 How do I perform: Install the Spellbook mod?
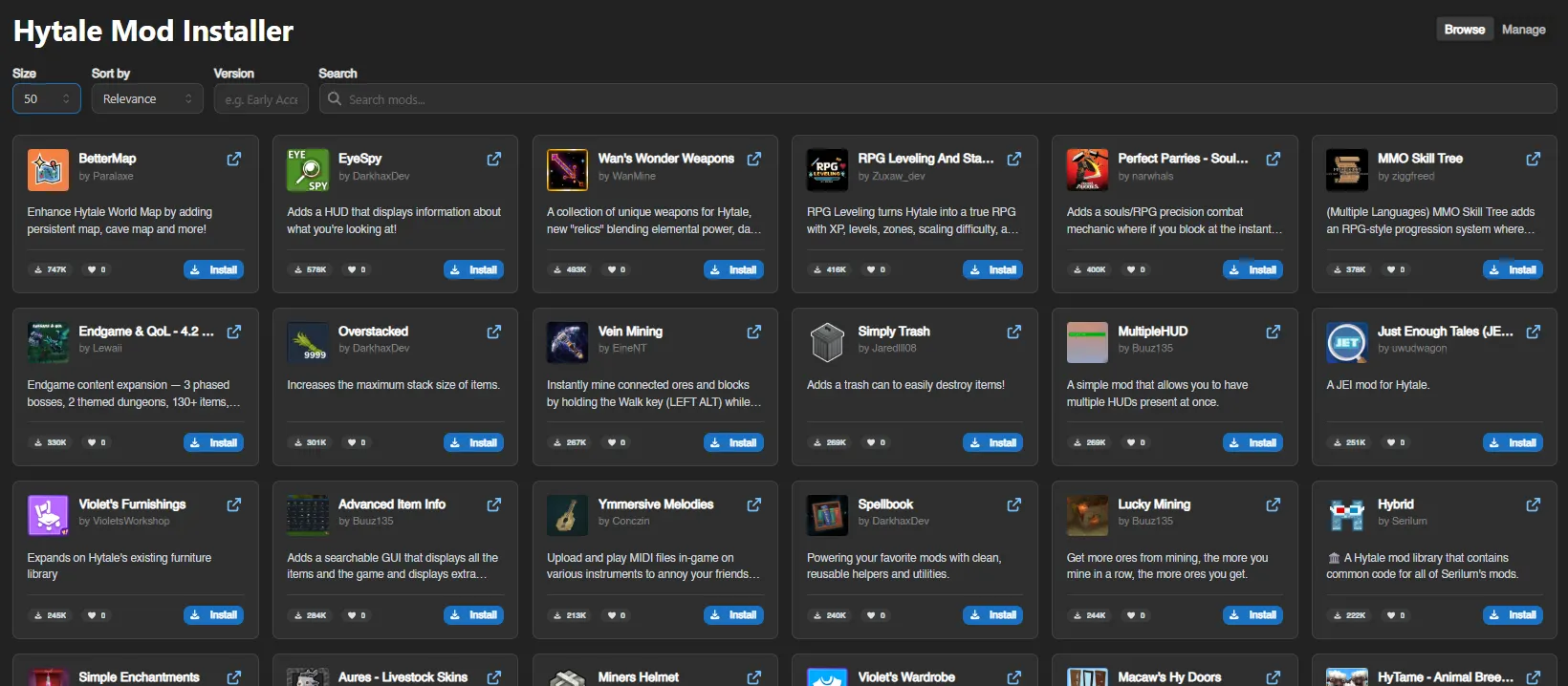point(992,616)
